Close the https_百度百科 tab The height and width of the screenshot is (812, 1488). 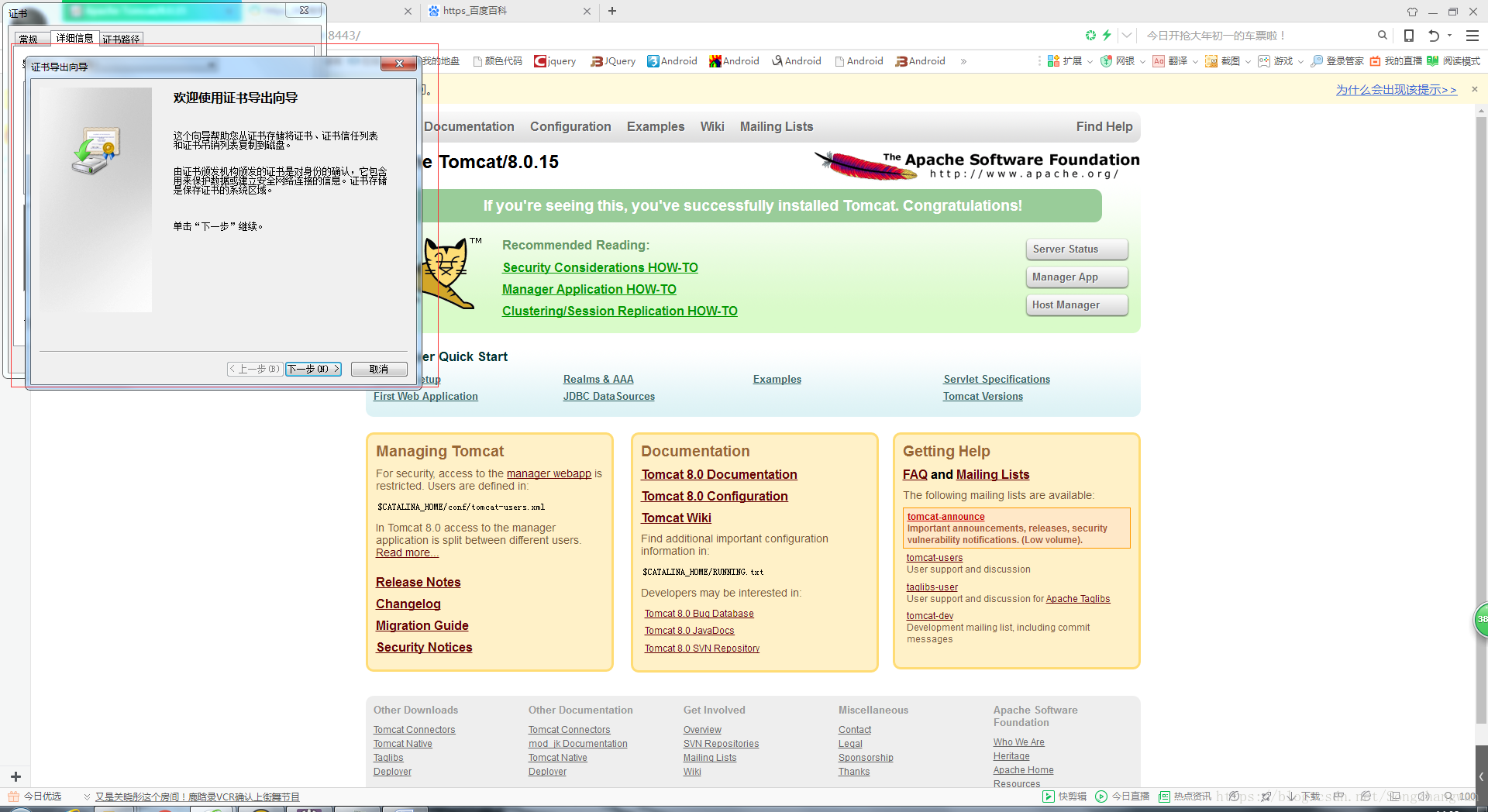coord(587,11)
